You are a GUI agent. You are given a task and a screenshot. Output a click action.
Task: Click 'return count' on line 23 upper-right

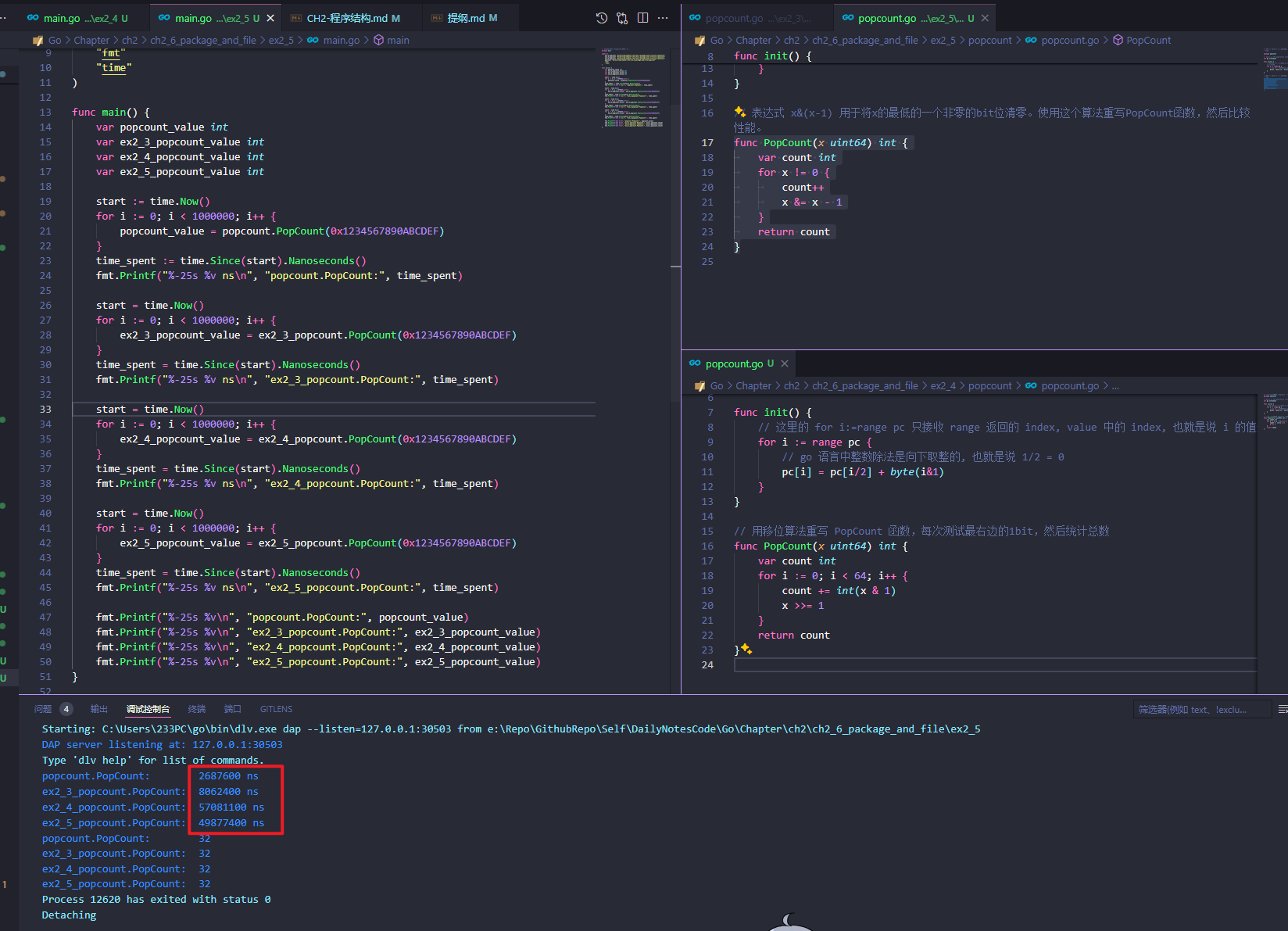(793, 231)
